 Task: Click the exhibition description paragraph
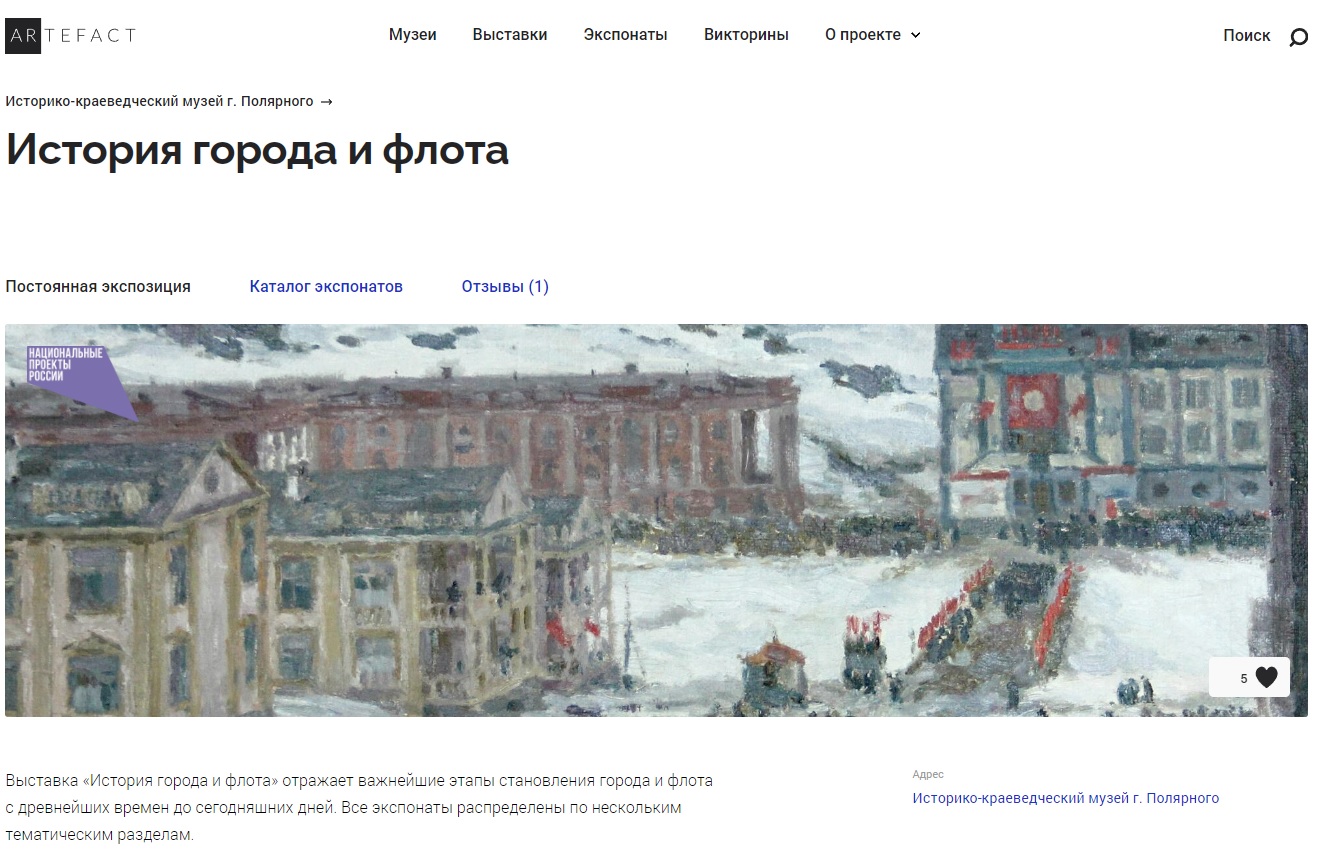point(359,807)
